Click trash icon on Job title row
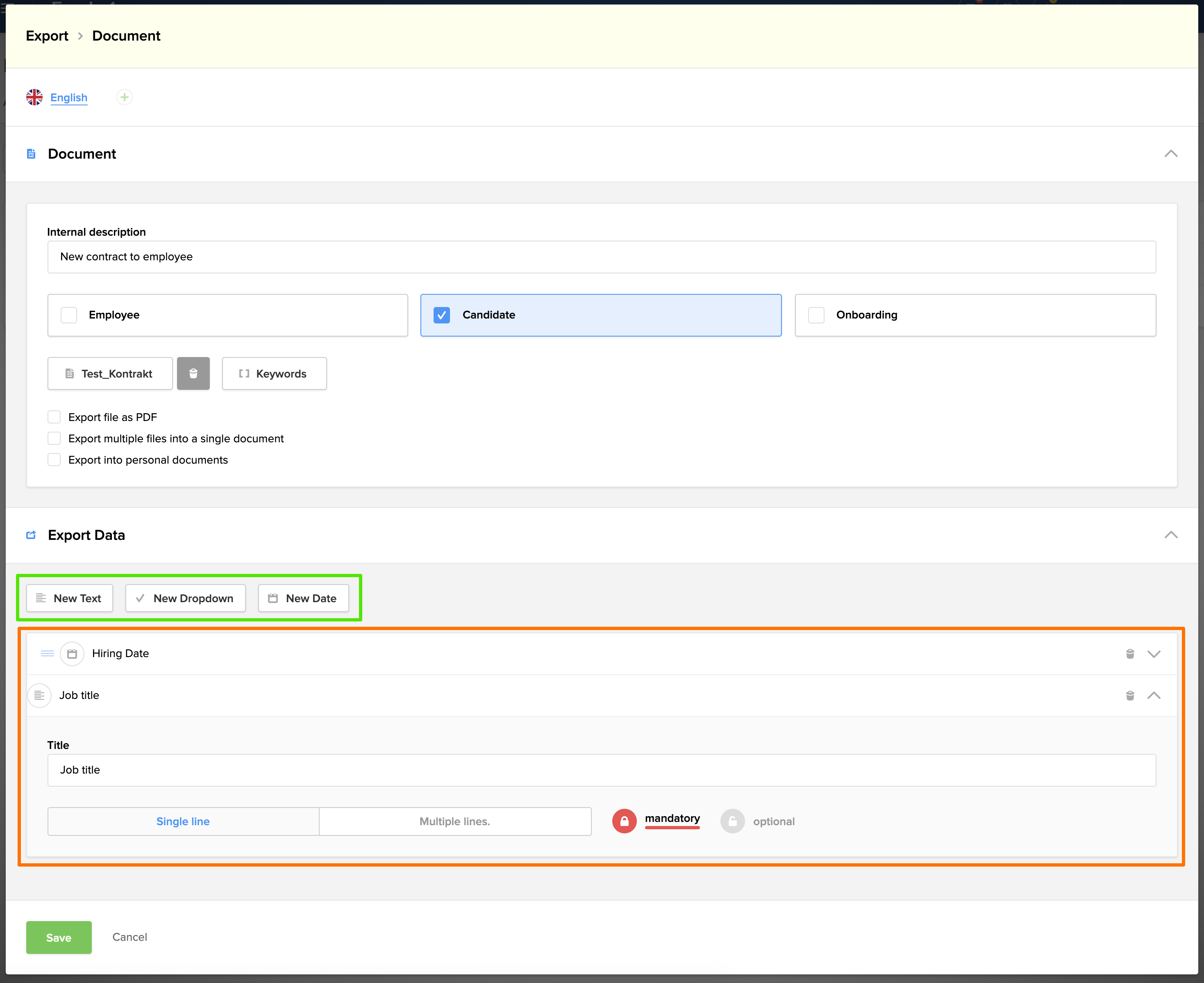The width and height of the screenshot is (1204, 983). click(1130, 695)
